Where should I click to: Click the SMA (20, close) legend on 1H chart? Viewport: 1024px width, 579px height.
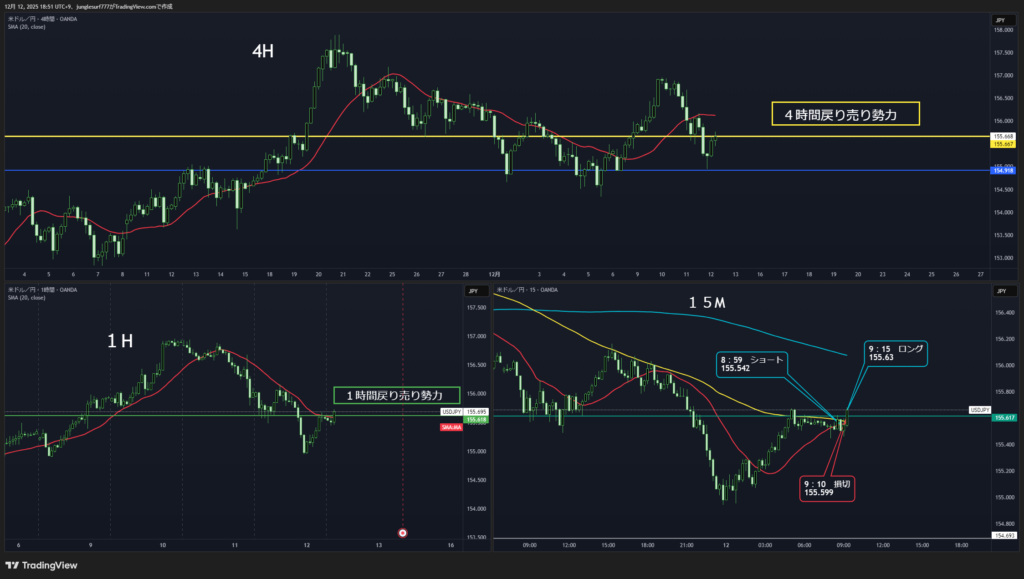point(27,298)
